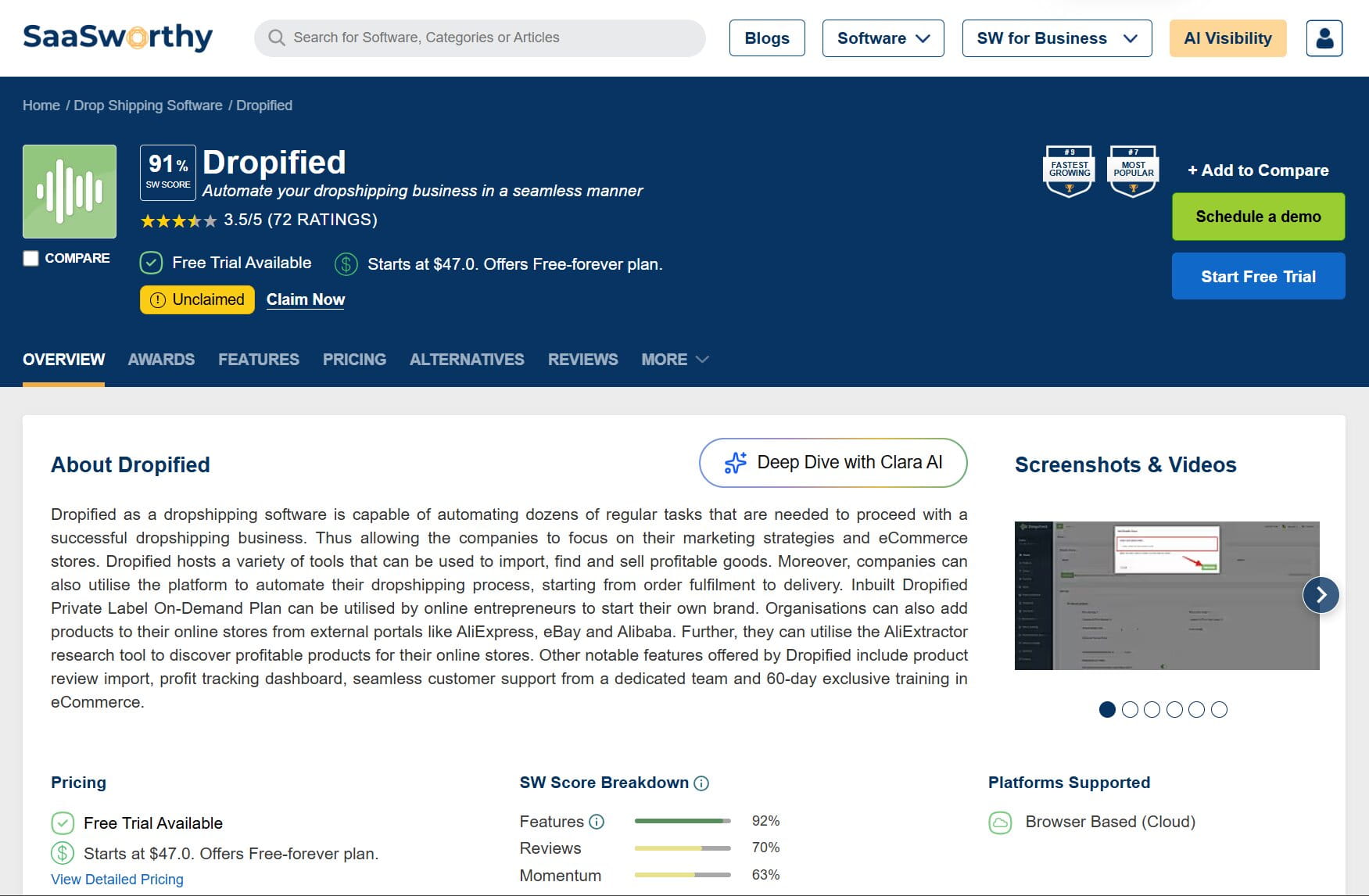Viewport: 1369px width, 896px height.
Task: Switch to the AWARDS tab
Action: tap(161, 360)
